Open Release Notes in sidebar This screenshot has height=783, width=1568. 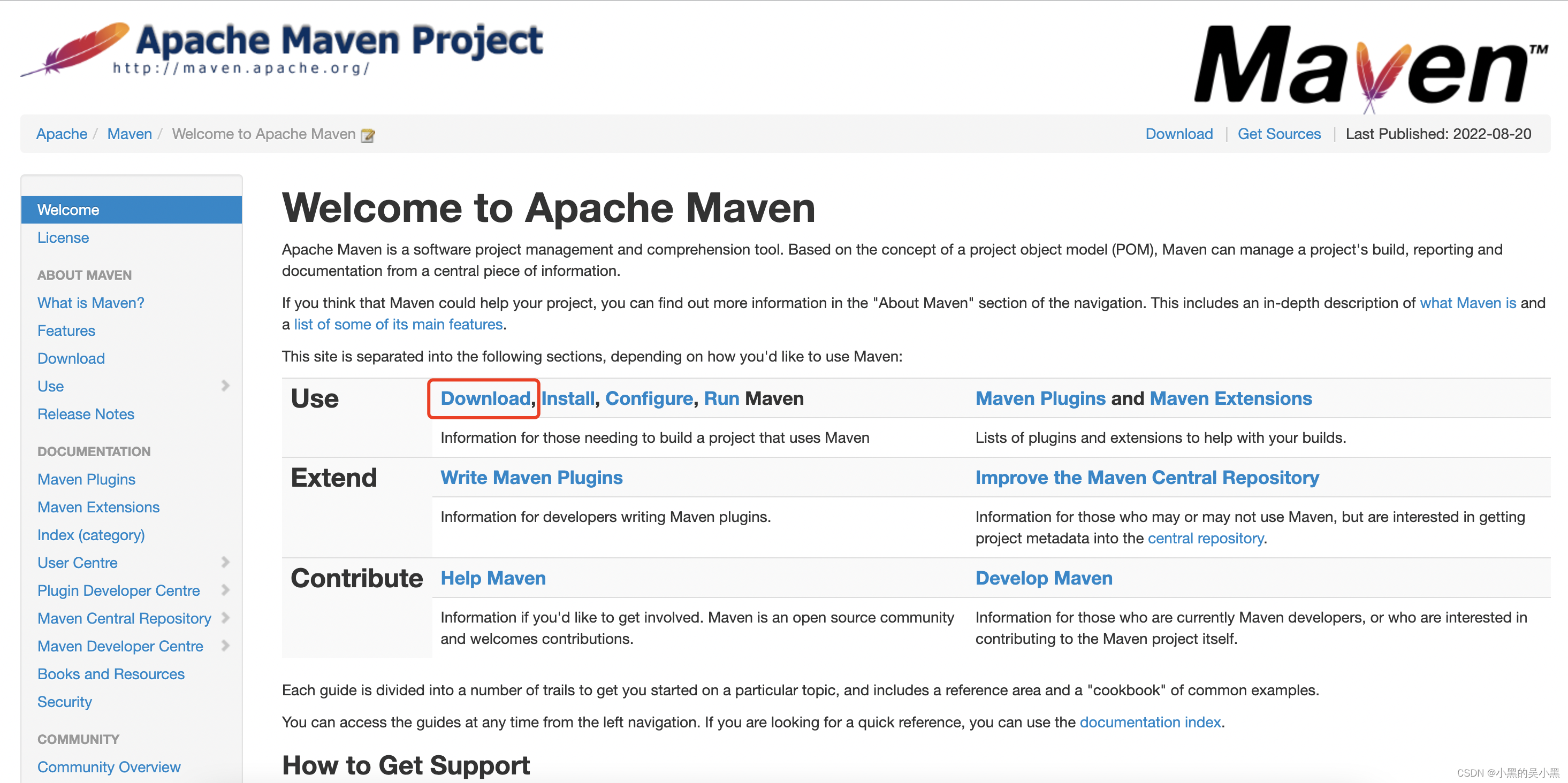click(86, 414)
